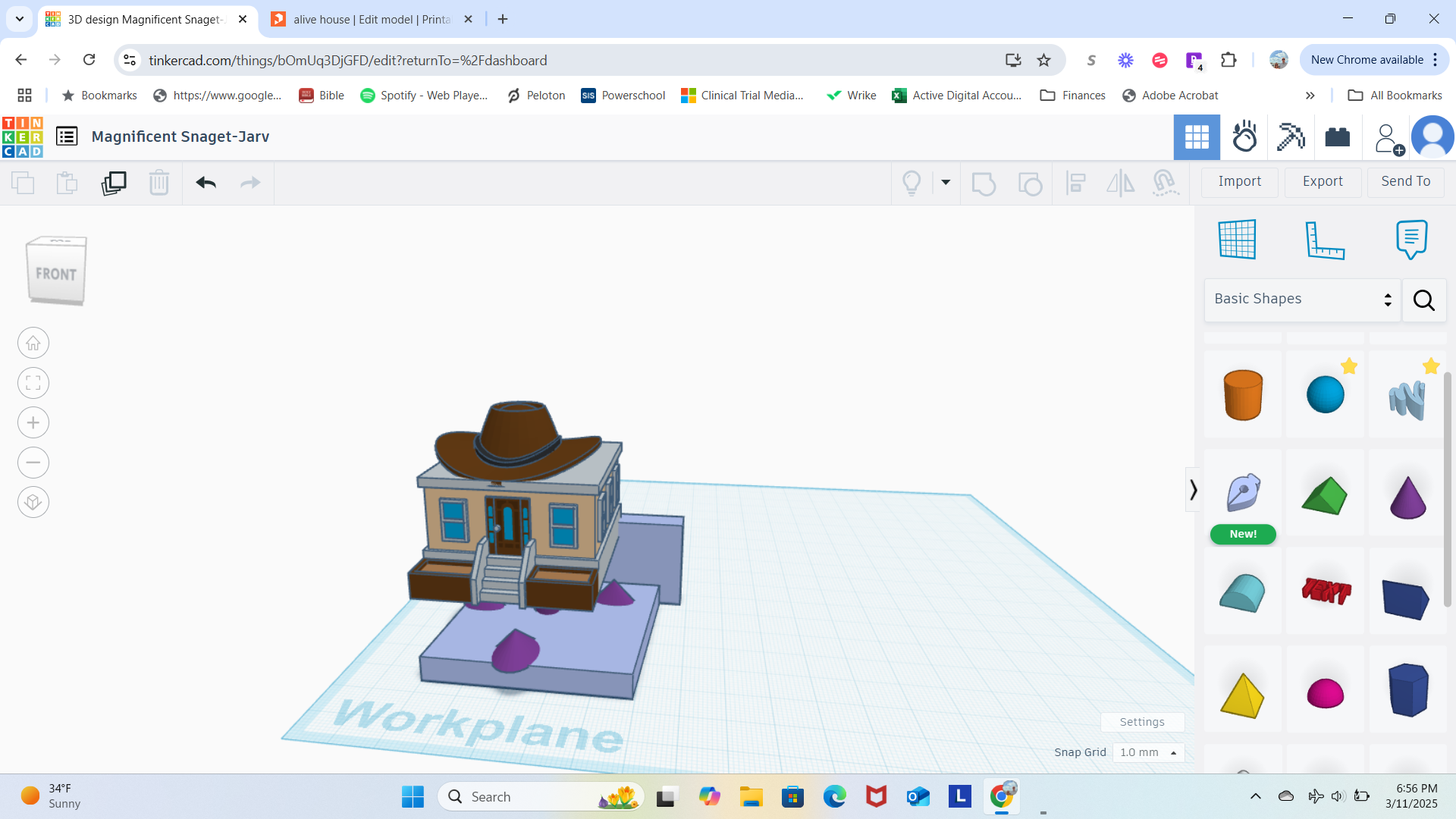This screenshot has height=819, width=1456.
Task: Click the Fit all in view button
Action: tap(33, 383)
